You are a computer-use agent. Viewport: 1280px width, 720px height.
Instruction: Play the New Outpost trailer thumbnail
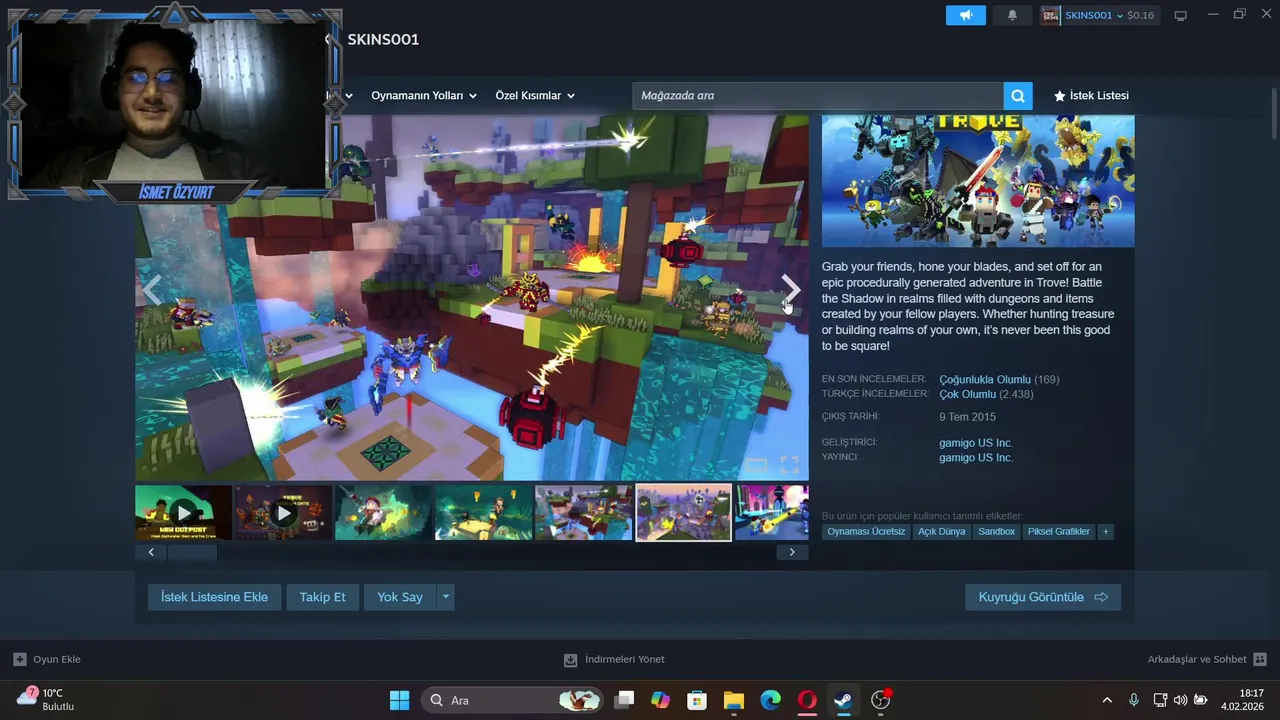pos(183,513)
